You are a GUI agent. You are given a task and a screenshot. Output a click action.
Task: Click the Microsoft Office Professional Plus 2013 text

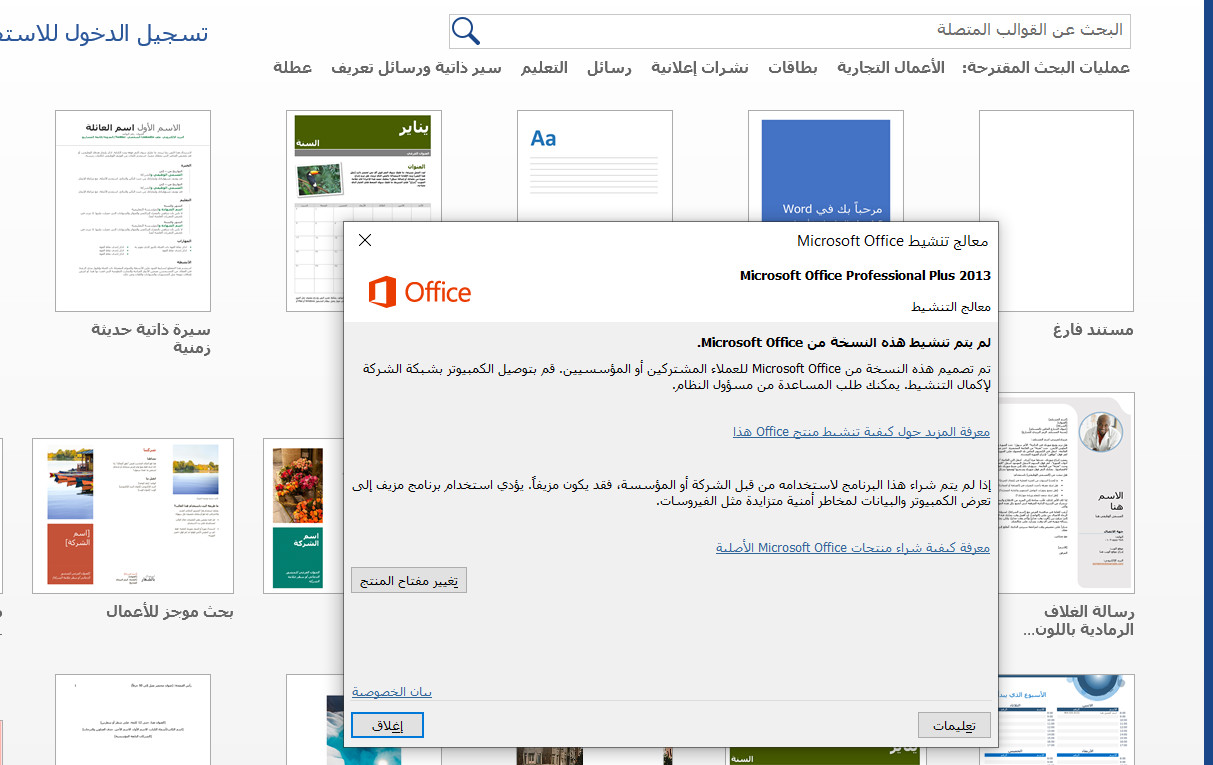pos(865,276)
